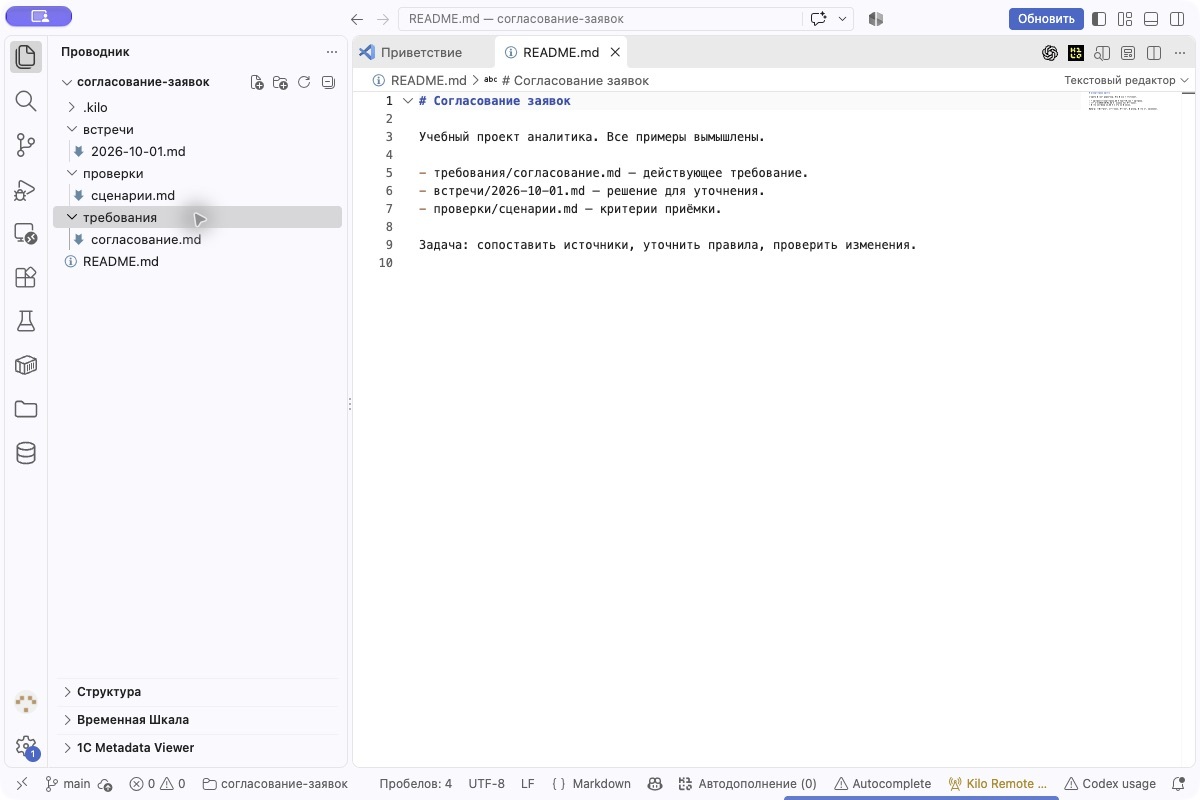1200x800 pixels.
Task: Open Explorer views and more actions menu
Action: [332, 52]
